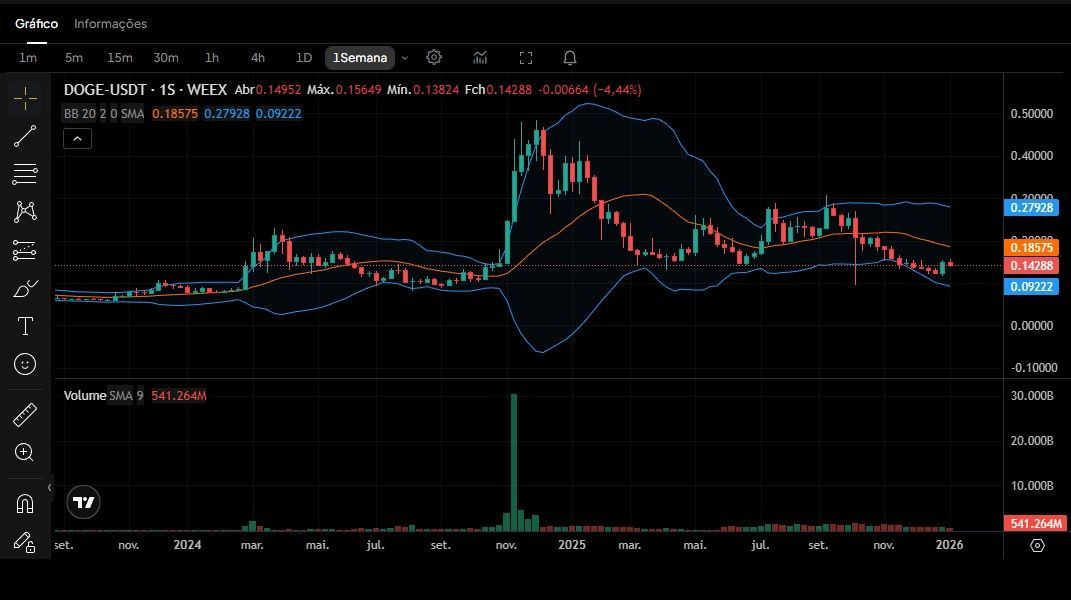Open chart settings gear in top toolbar
1071x600 pixels.
(x=434, y=58)
